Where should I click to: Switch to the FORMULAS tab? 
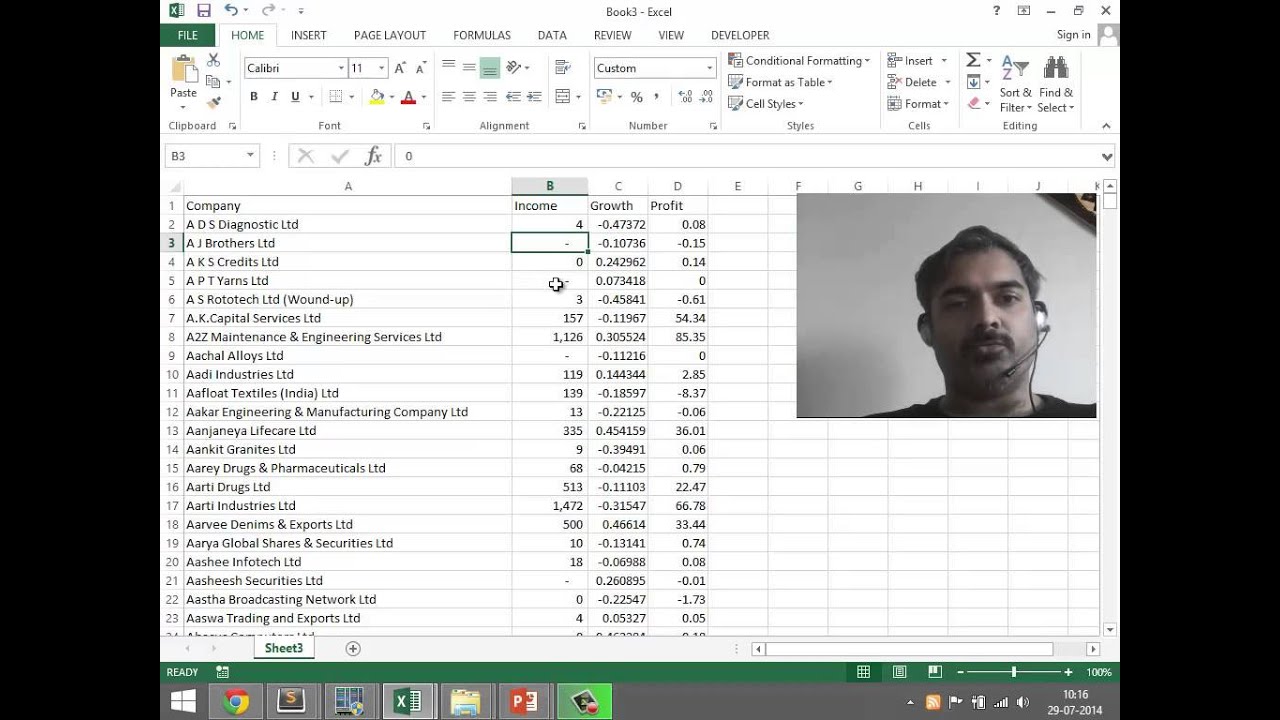tap(482, 35)
